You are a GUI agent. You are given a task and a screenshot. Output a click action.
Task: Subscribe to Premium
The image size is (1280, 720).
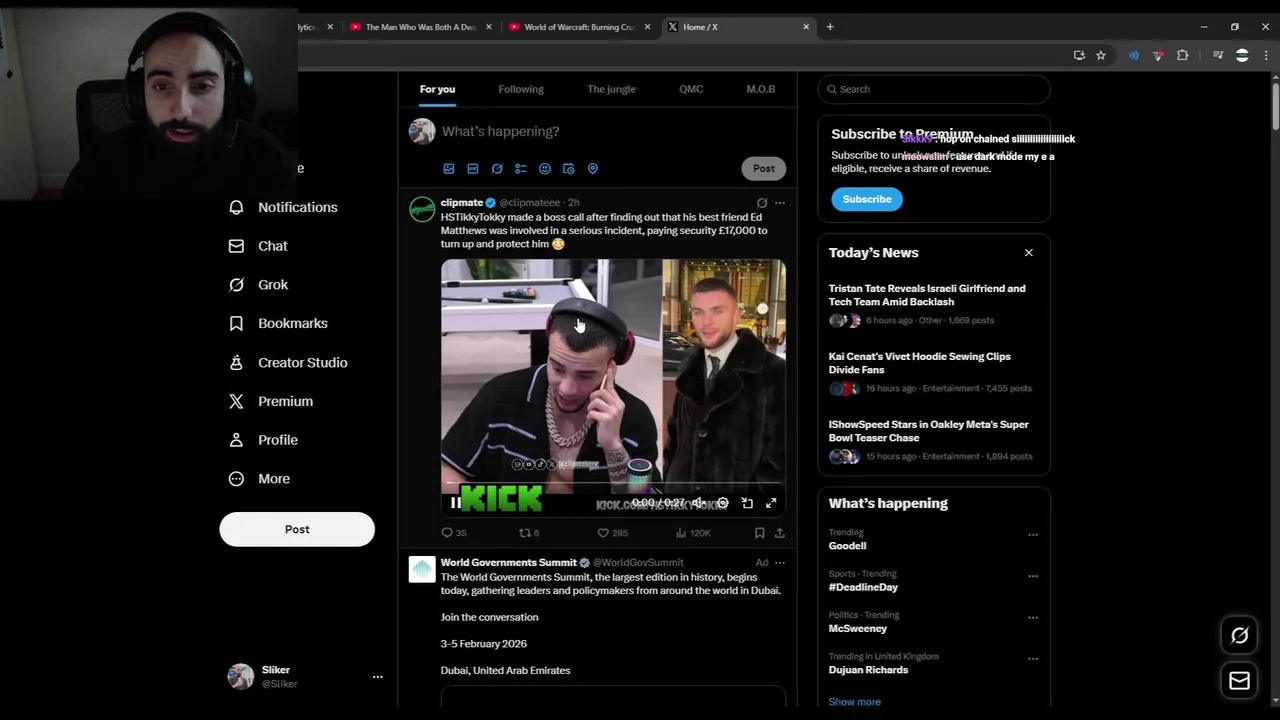click(x=867, y=199)
